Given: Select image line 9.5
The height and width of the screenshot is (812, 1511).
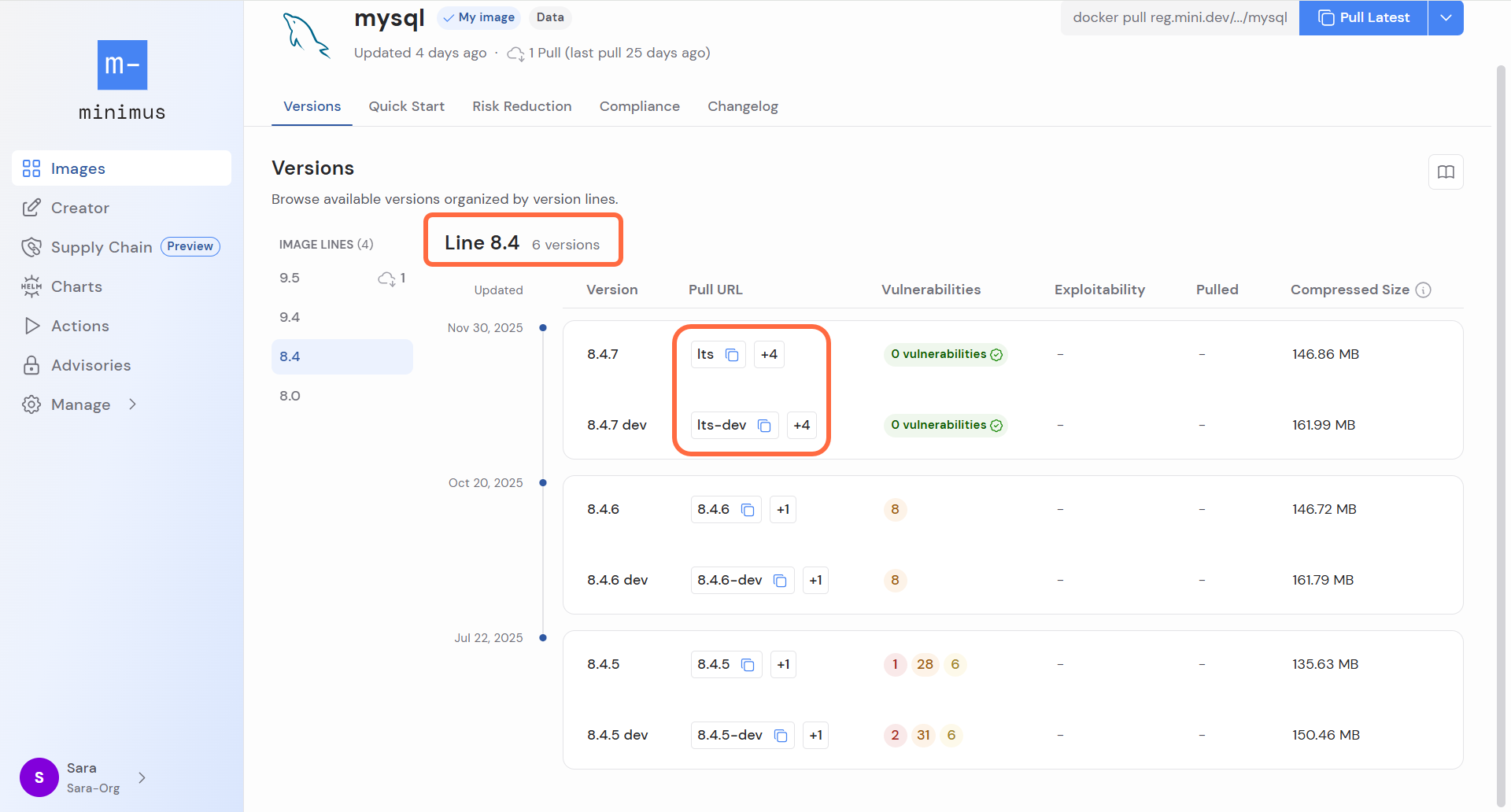Looking at the screenshot, I should coord(342,278).
